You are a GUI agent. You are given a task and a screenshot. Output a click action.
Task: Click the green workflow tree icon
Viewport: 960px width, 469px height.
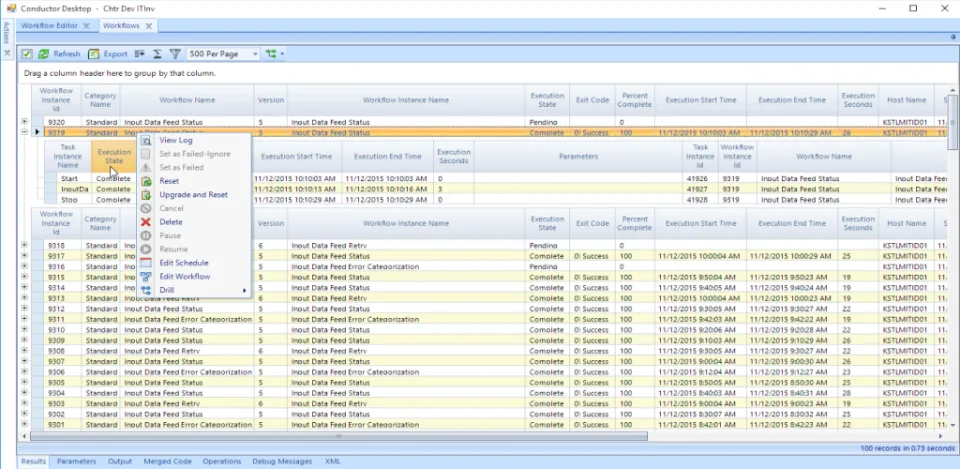click(x=271, y=54)
